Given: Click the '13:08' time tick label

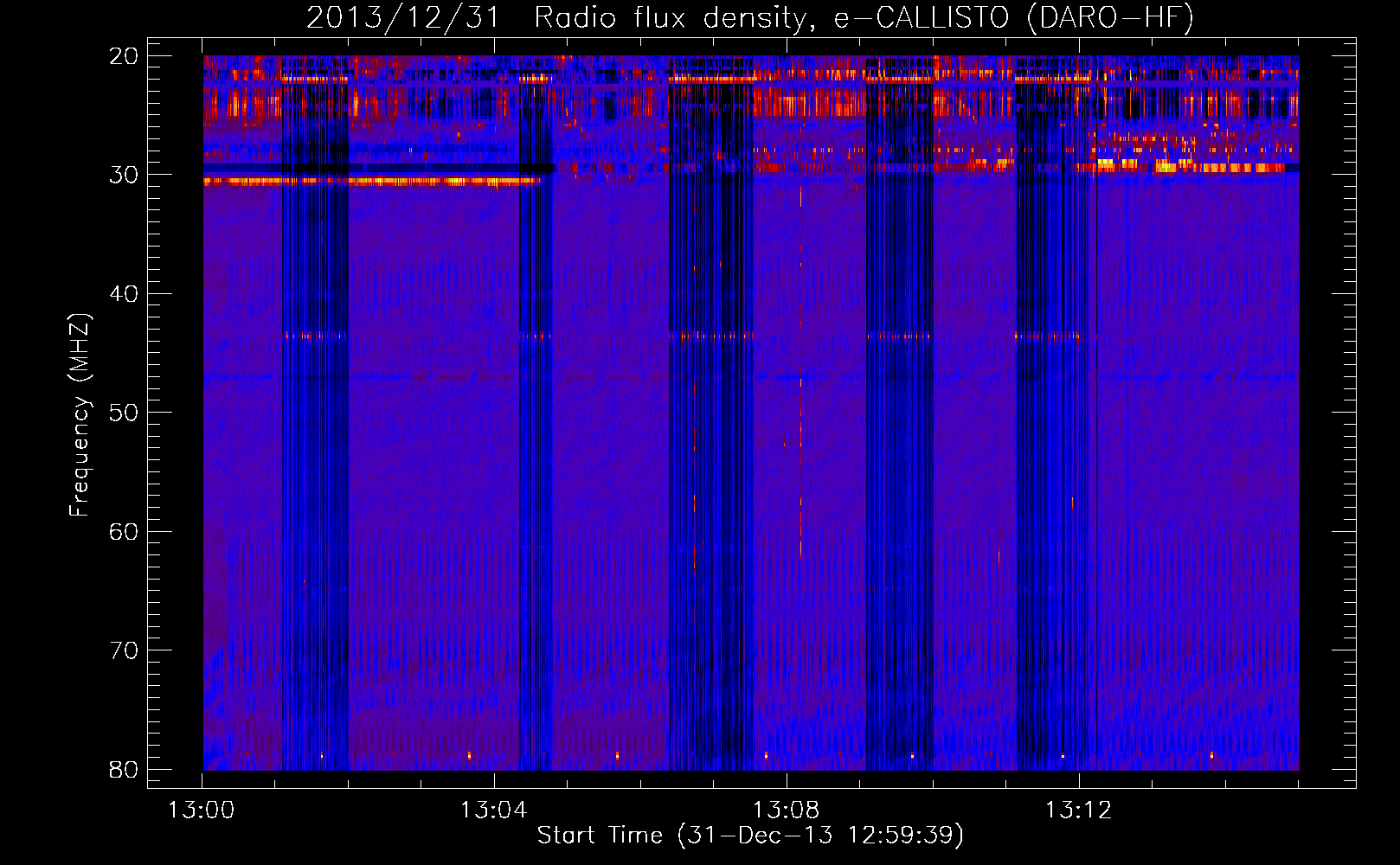Looking at the screenshot, I should click(x=786, y=811).
